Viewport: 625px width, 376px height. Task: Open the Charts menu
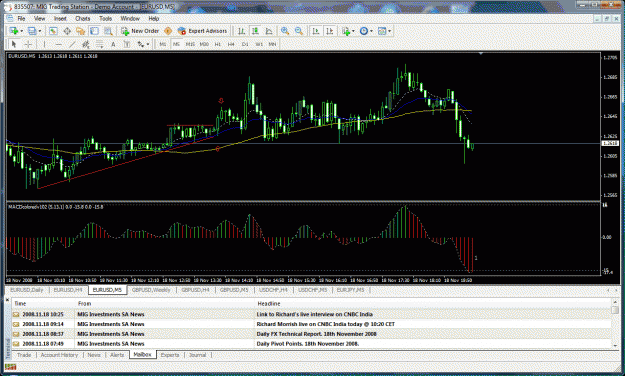tap(83, 19)
